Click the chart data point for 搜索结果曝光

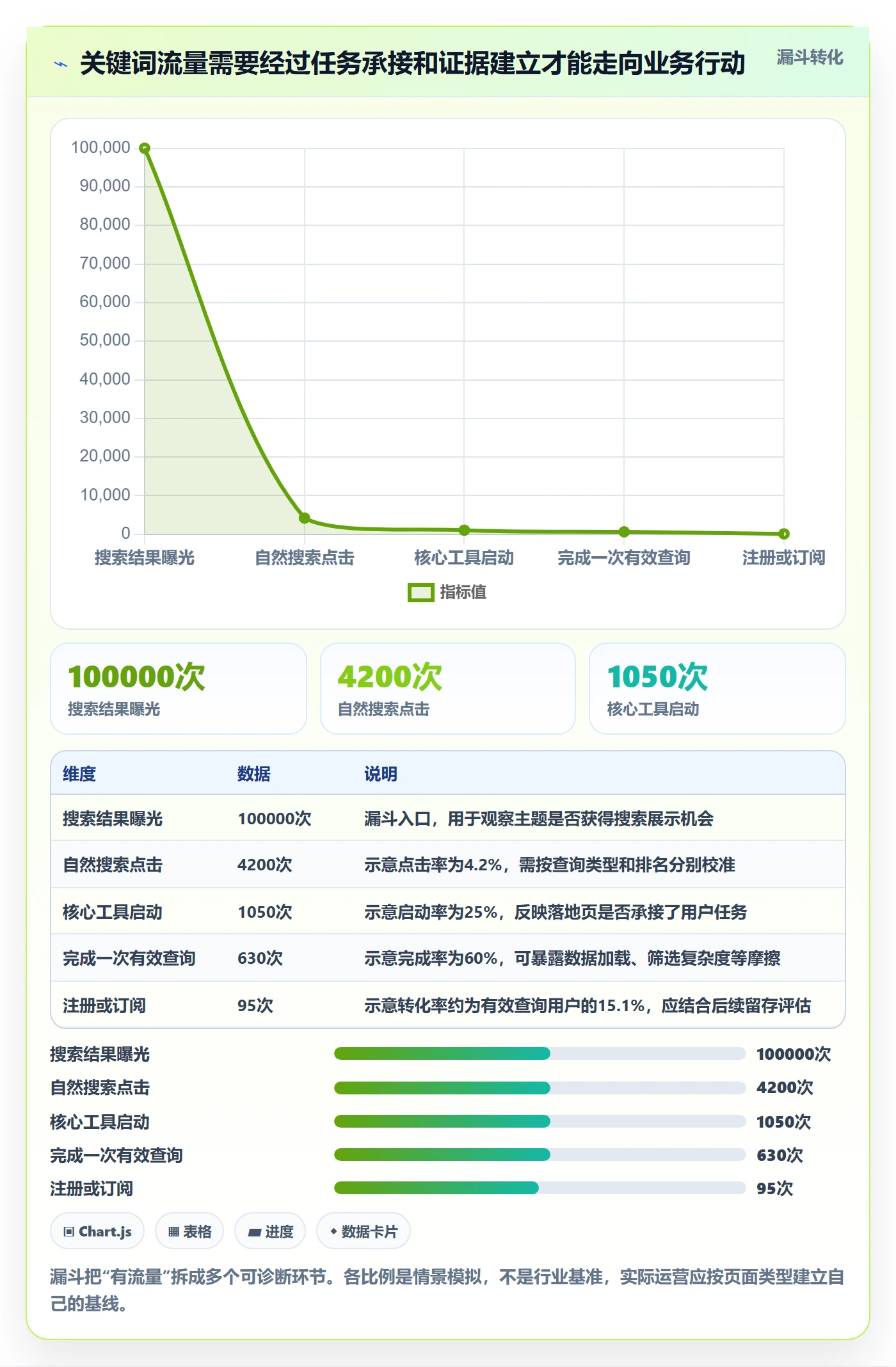point(145,148)
